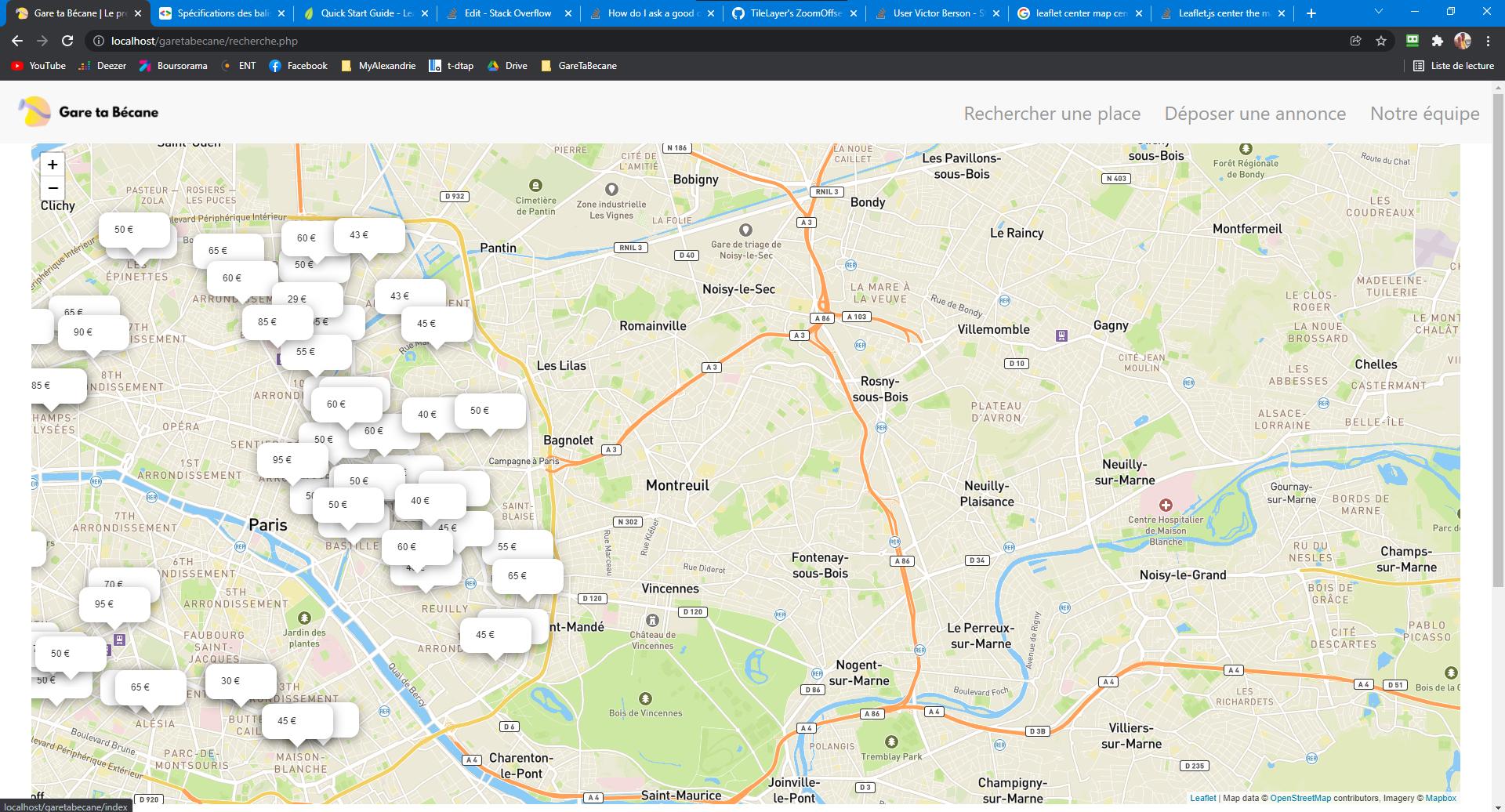Select the 95 € marker near 1st arrondissement
This screenshot has height=812, width=1505.
(x=292, y=460)
